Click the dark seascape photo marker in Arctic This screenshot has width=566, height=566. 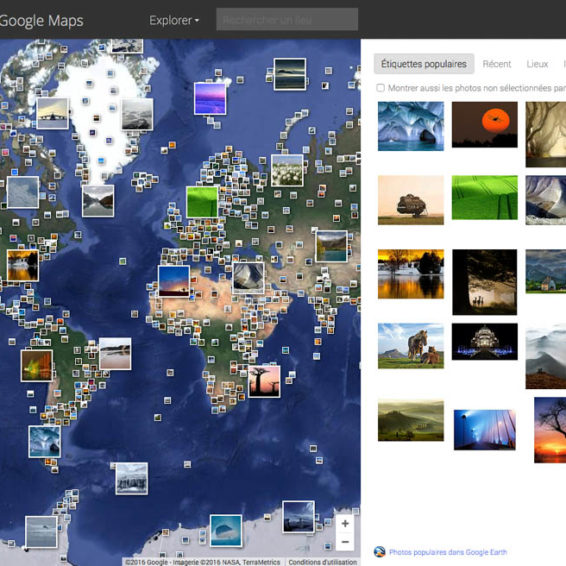pos(290,74)
